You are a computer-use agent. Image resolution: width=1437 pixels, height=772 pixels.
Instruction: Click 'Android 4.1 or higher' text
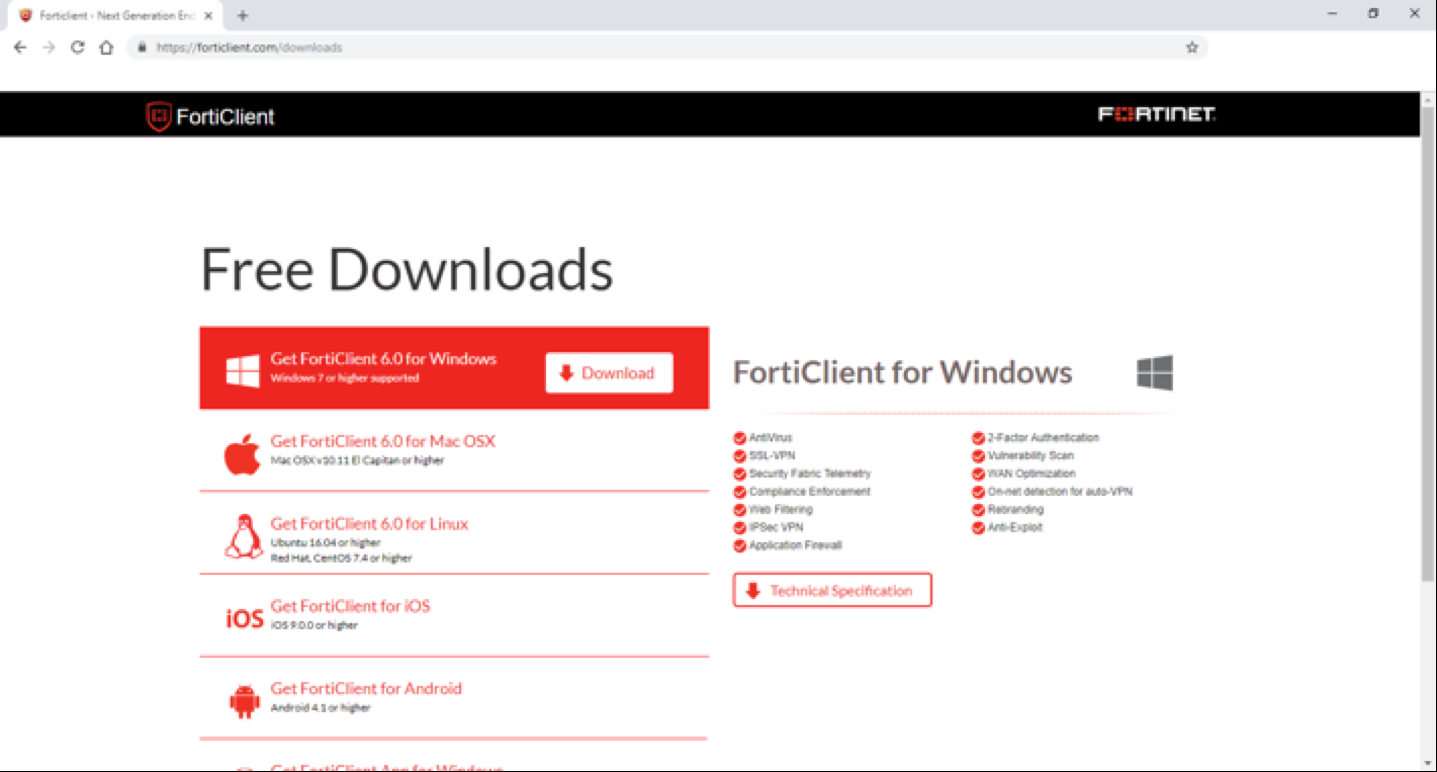click(x=320, y=708)
